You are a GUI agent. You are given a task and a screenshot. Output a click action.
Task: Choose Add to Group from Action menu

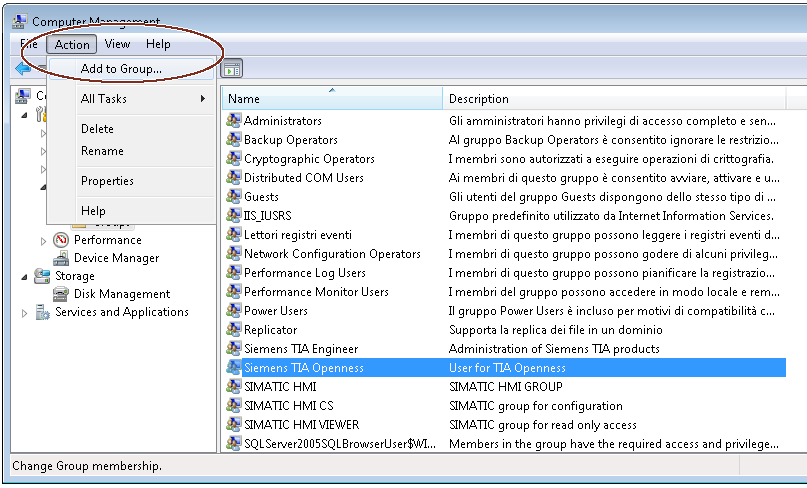(x=121, y=69)
